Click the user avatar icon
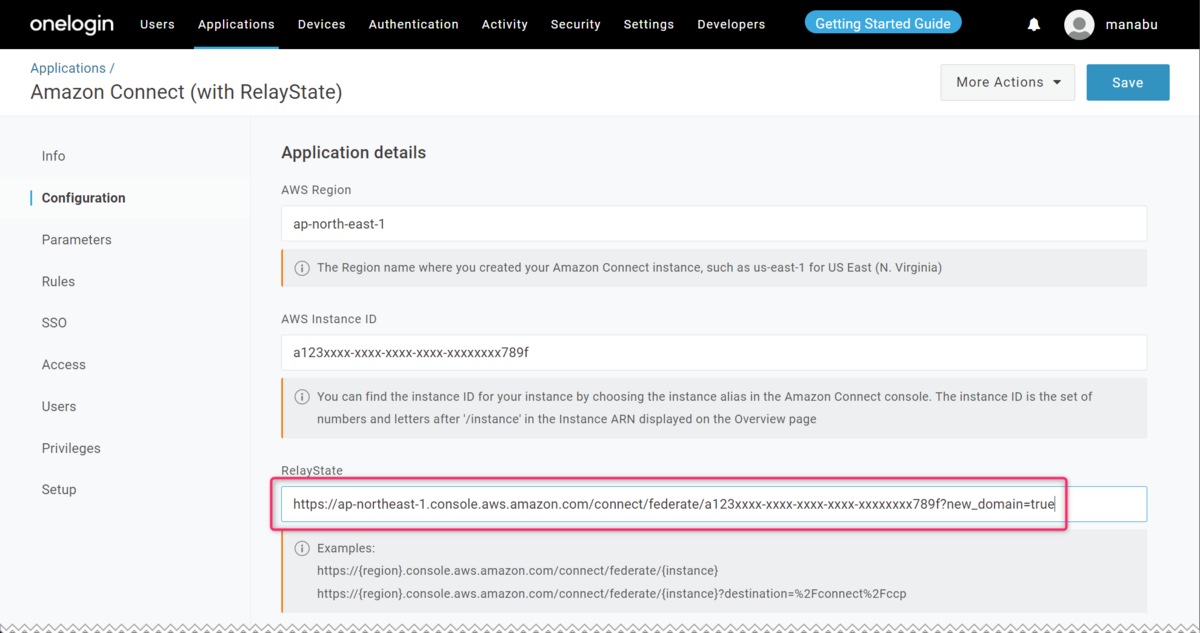The width and height of the screenshot is (1200, 633). [1079, 25]
